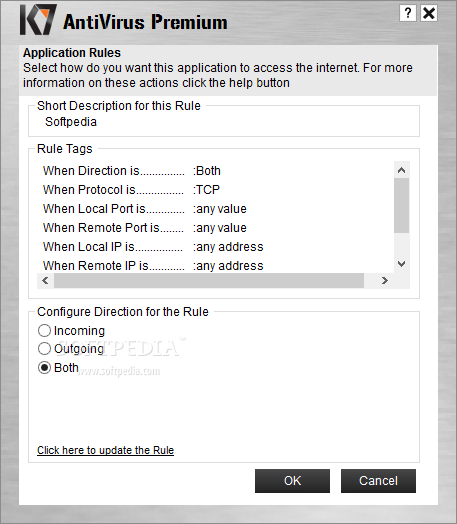This screenshot has width=457, height=524.
Task: Confirm with the OK button
Action: click(x=292, y=481)
